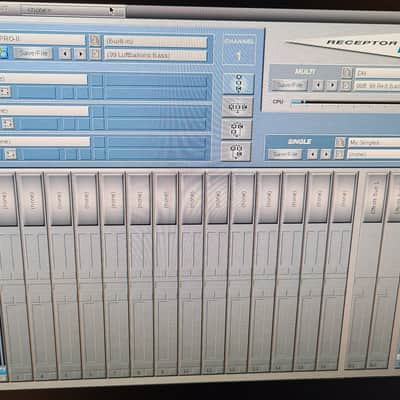The width and height of the screenshot is (400, 400).
Task: Click the Save File button in the MULTI section
Action: pyautogui.click(x=290, y=85)
